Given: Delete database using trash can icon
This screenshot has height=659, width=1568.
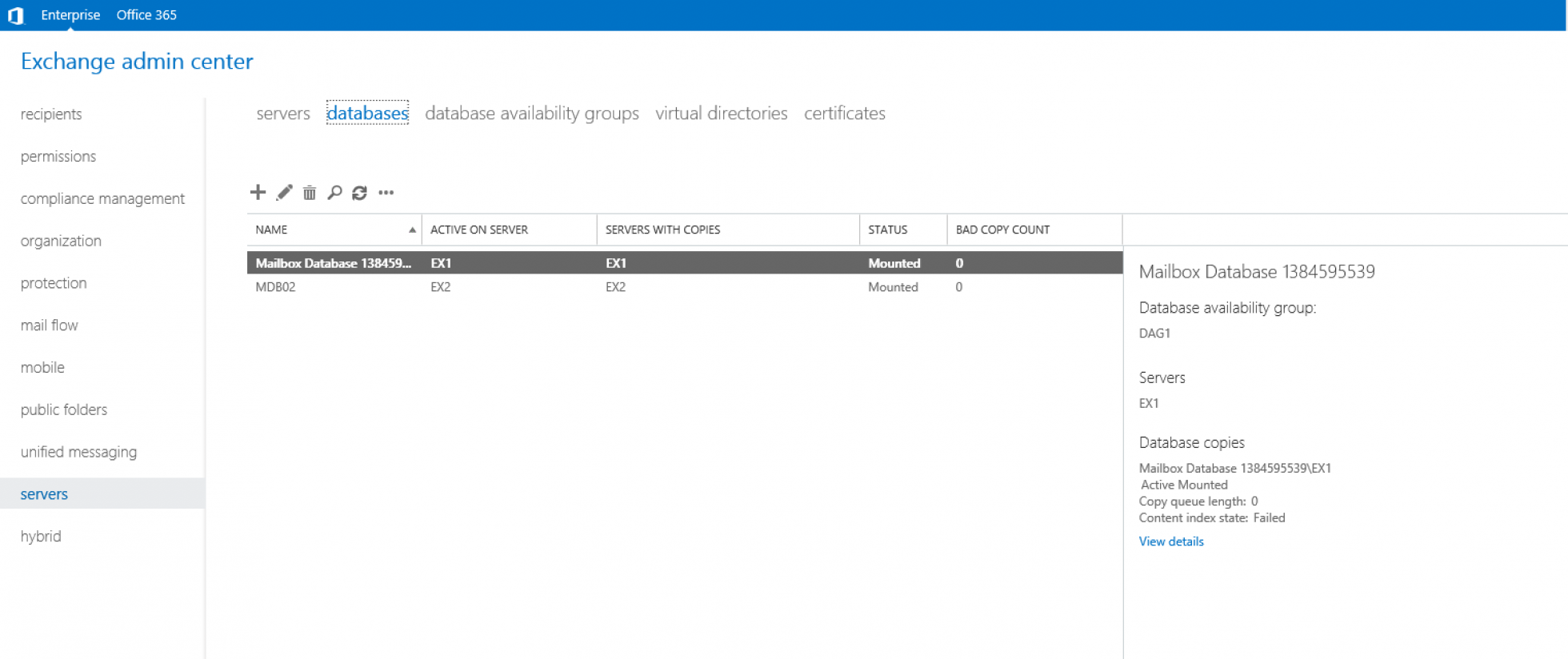Looking at the screenshot, I should point(310,193).
